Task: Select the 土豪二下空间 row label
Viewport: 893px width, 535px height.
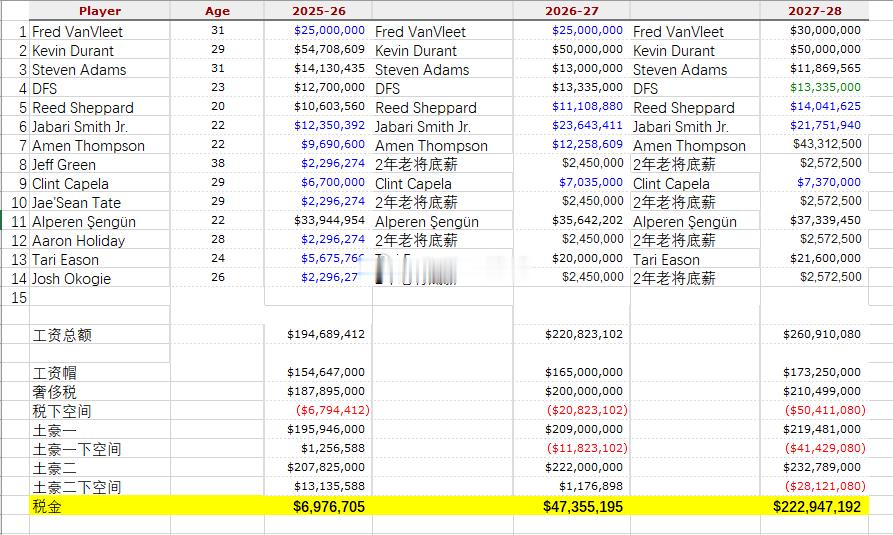Action: (x=77, y=487)
